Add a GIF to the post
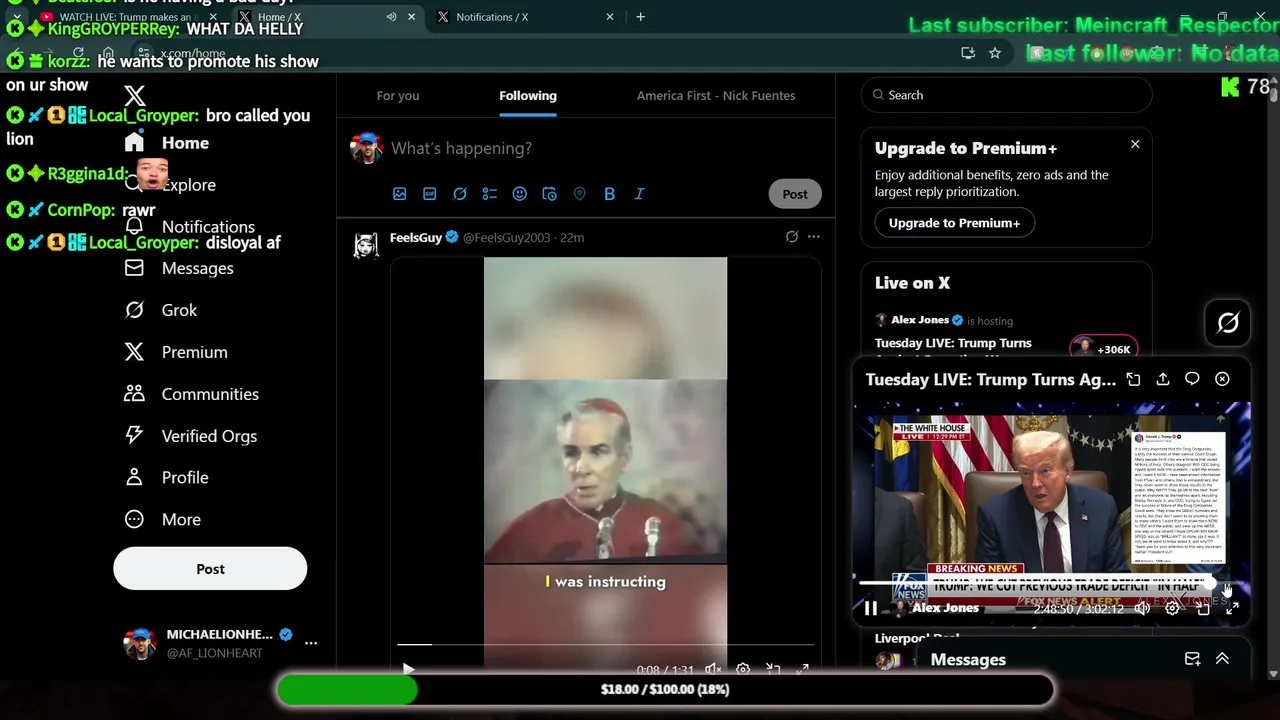Screen dimensions: 1280x720 [430, 194]
